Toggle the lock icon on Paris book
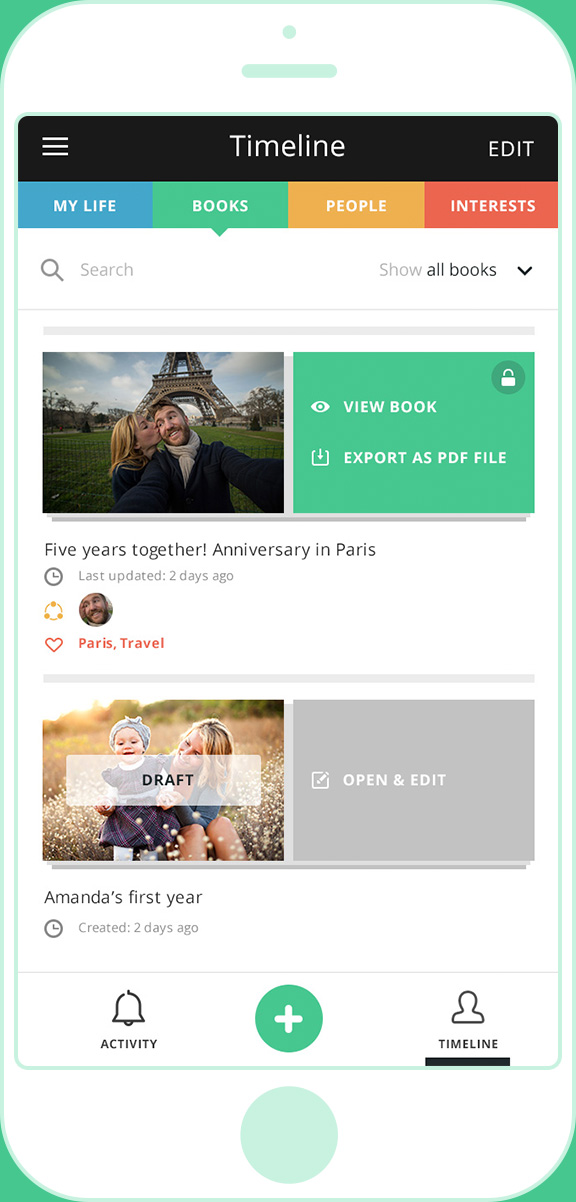 [508, 377]
